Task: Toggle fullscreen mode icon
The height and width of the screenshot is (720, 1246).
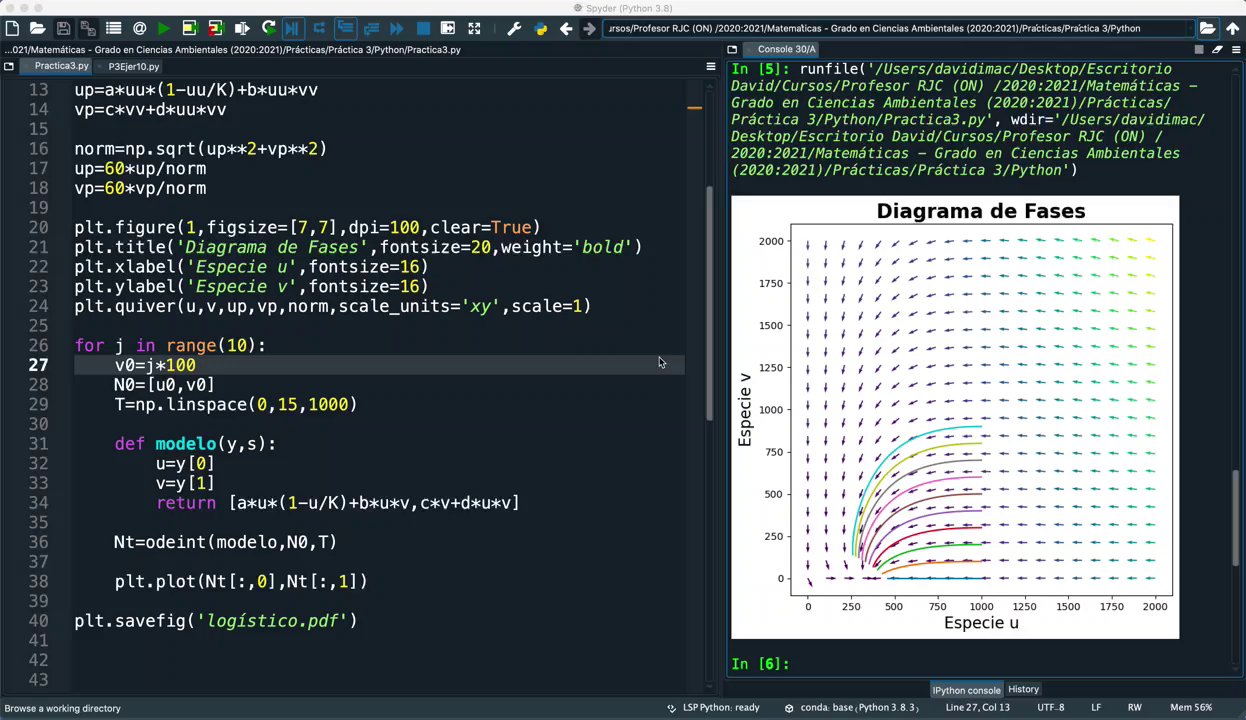Action: (474, 28)
